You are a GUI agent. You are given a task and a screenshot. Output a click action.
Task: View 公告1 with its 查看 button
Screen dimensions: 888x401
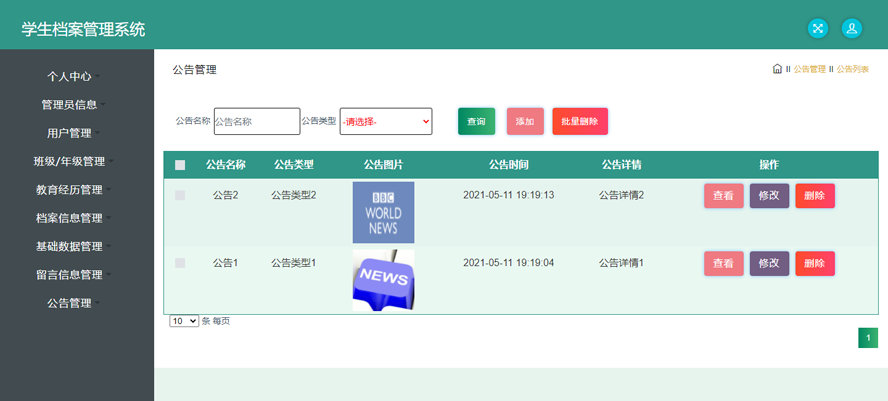pos(724,263)
